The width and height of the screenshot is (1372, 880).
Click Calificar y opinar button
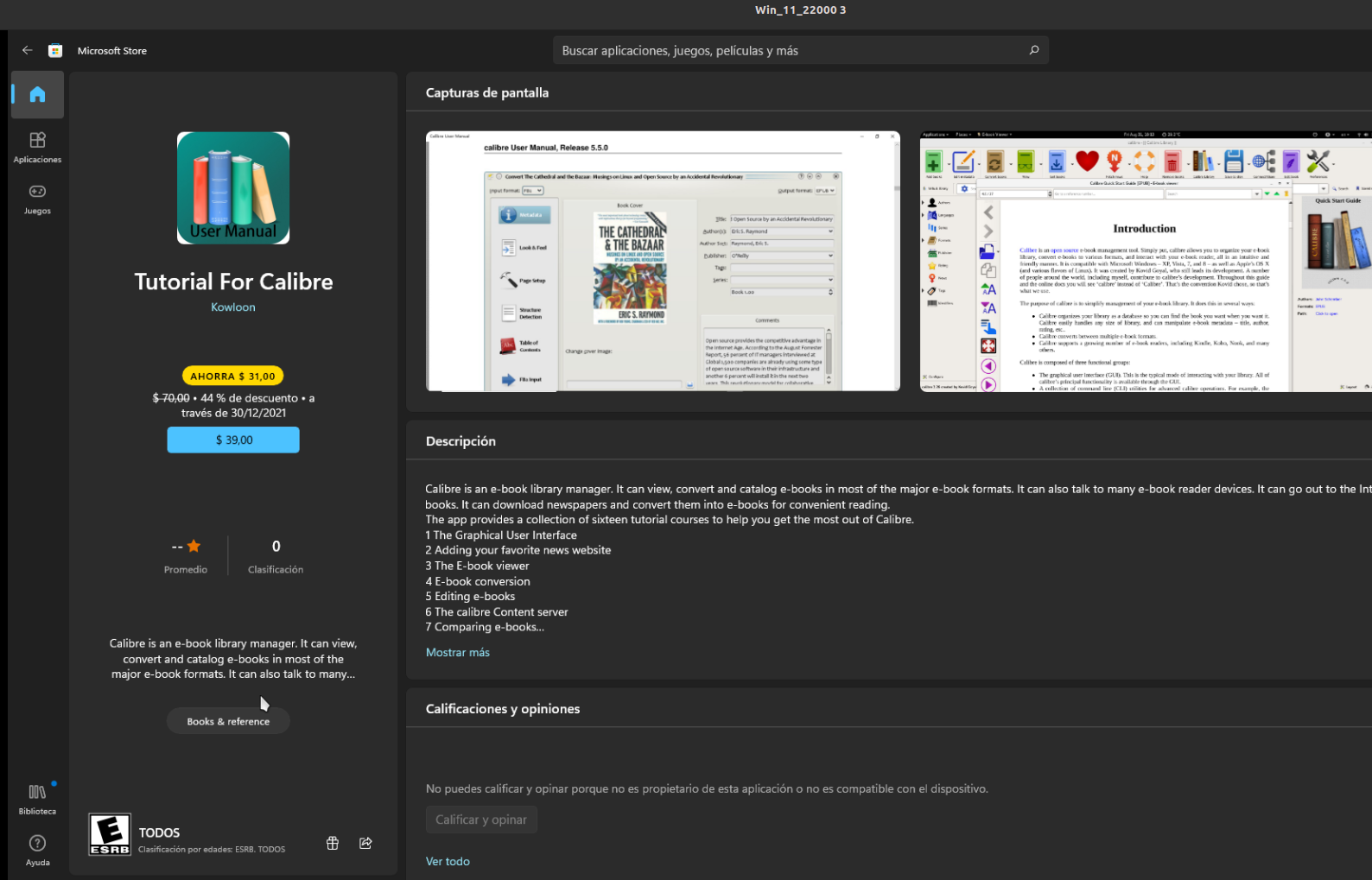click(481, 820)
